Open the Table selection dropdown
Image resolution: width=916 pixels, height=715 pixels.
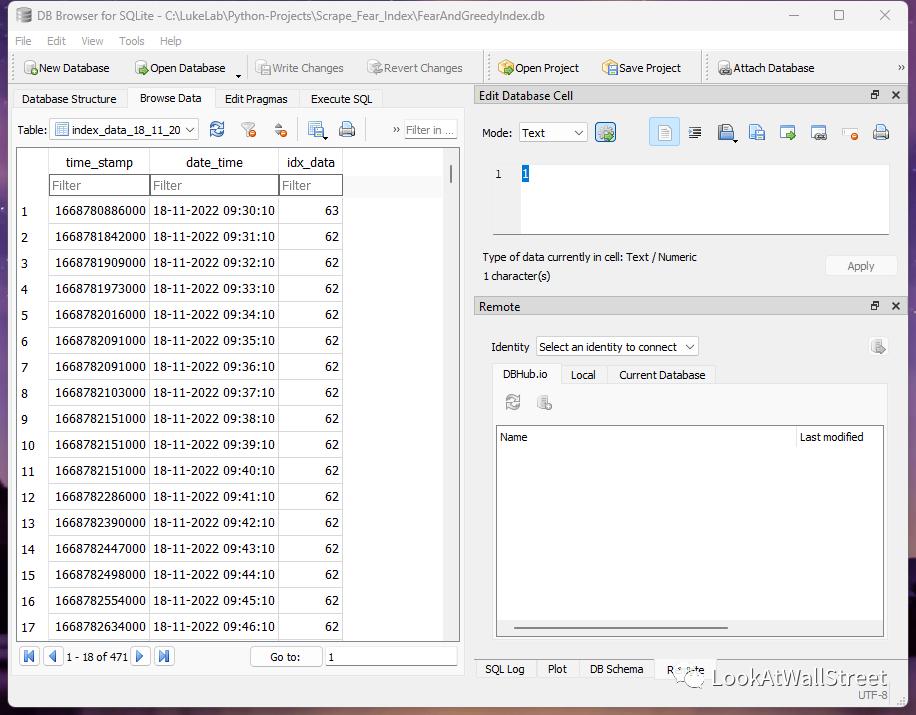tap(124, 130)
